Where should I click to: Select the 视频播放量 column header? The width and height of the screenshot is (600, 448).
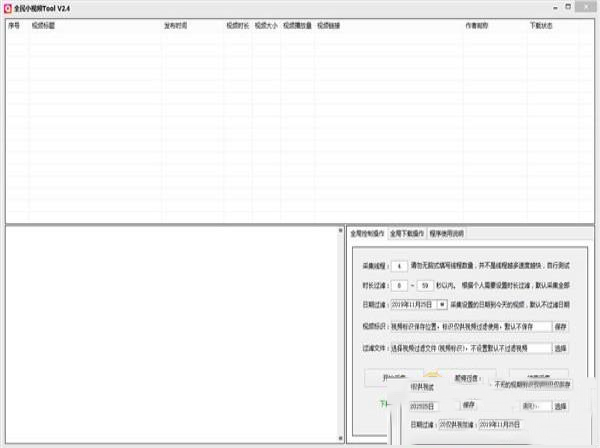coord(297,26)
